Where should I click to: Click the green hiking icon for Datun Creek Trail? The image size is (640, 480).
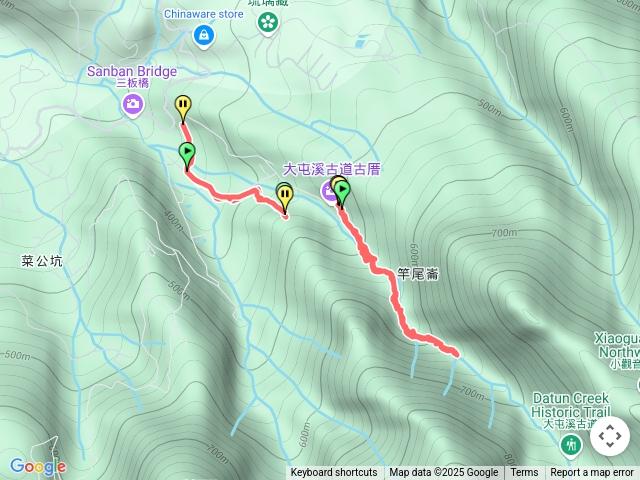(x=571, y=444)
